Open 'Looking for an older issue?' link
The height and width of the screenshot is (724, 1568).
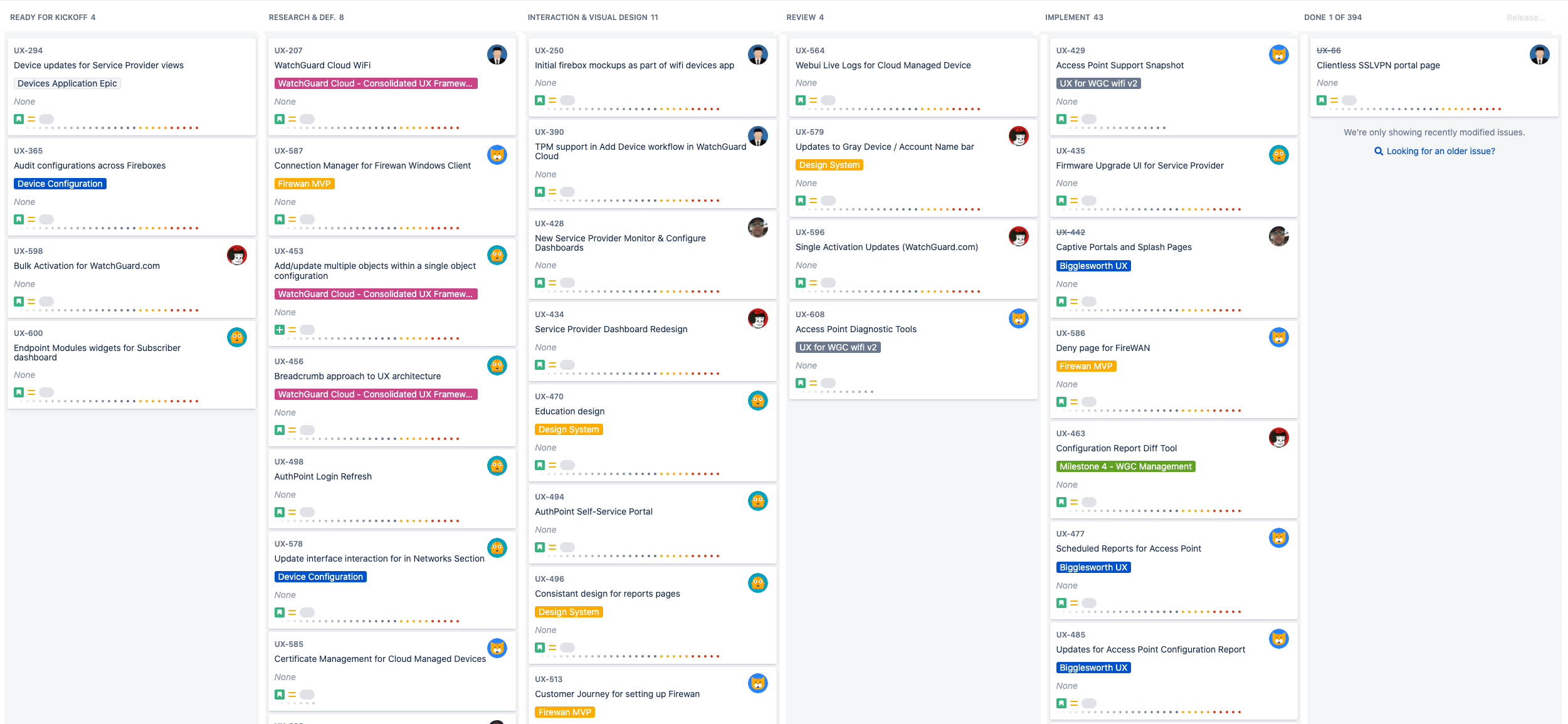pos(1440,151)
